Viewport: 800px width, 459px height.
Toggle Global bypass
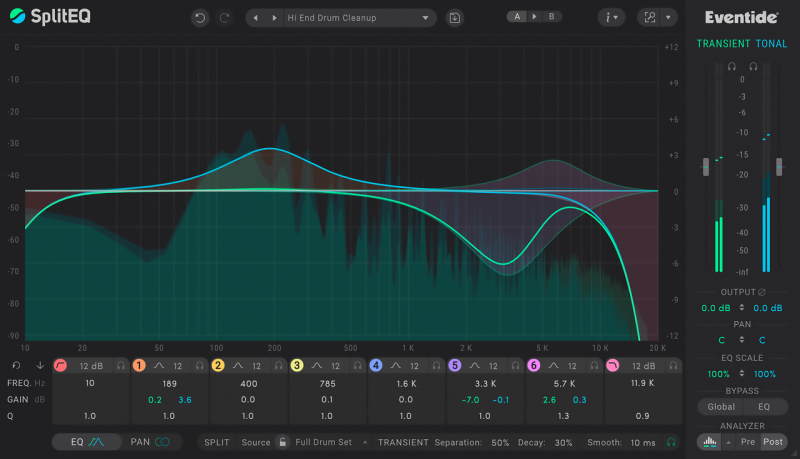click(x=722, y=407)
